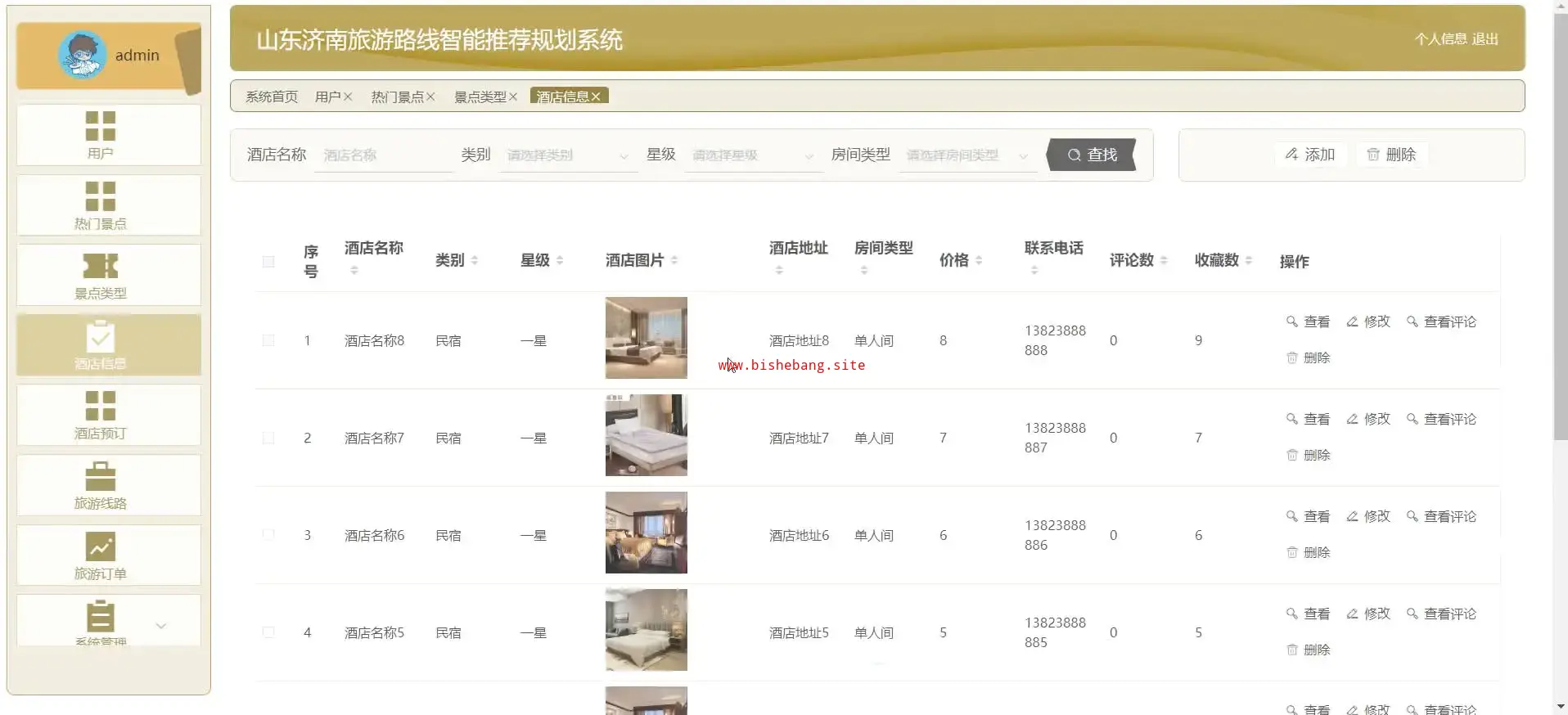This screenshot has width=1568, height=715.
Task: Open the hotel photo for 酒店名称8
Action: point(647,338)
